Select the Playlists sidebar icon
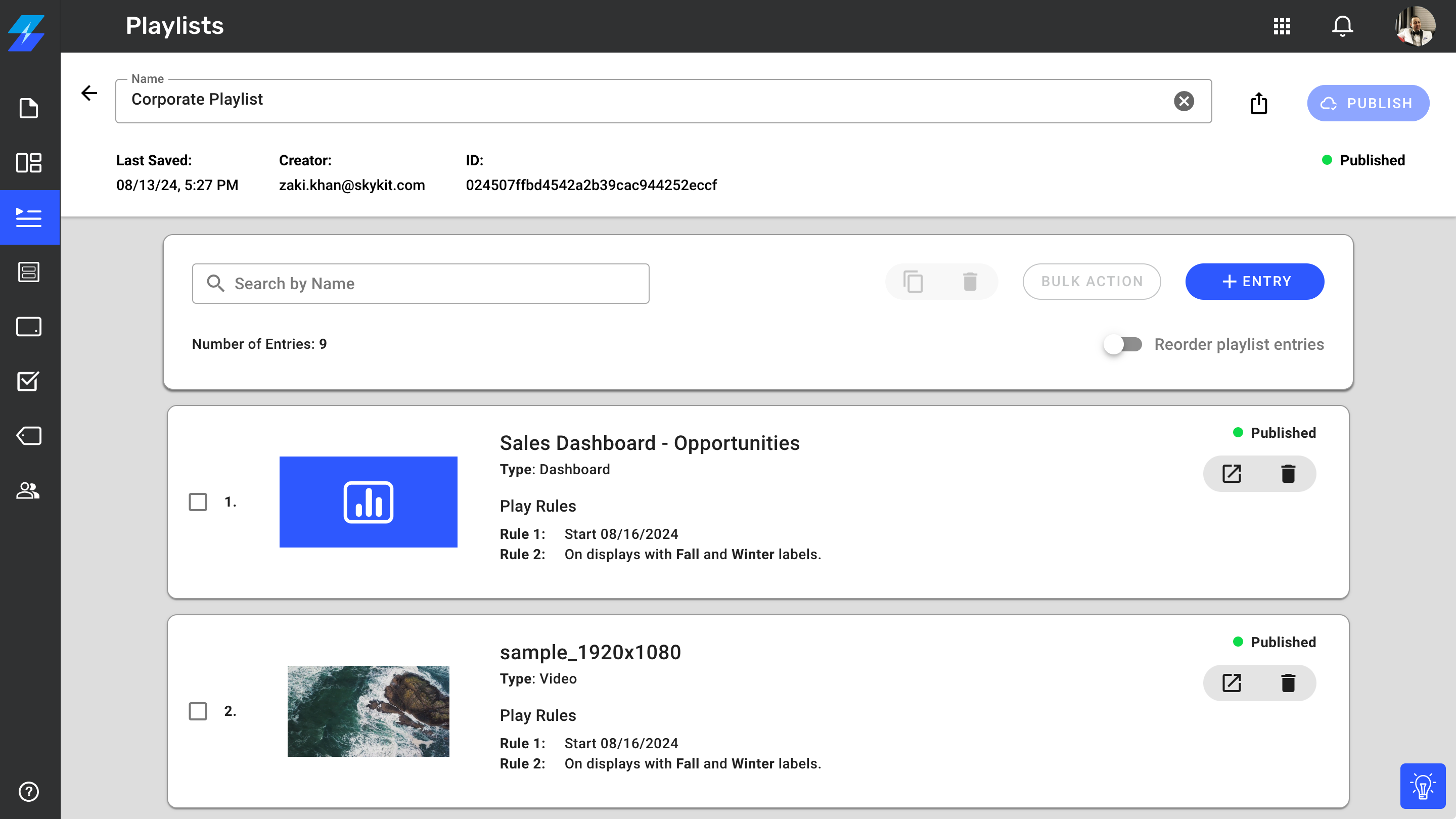The width and height of the screenshot is (1456, 819). pos(29,217)
